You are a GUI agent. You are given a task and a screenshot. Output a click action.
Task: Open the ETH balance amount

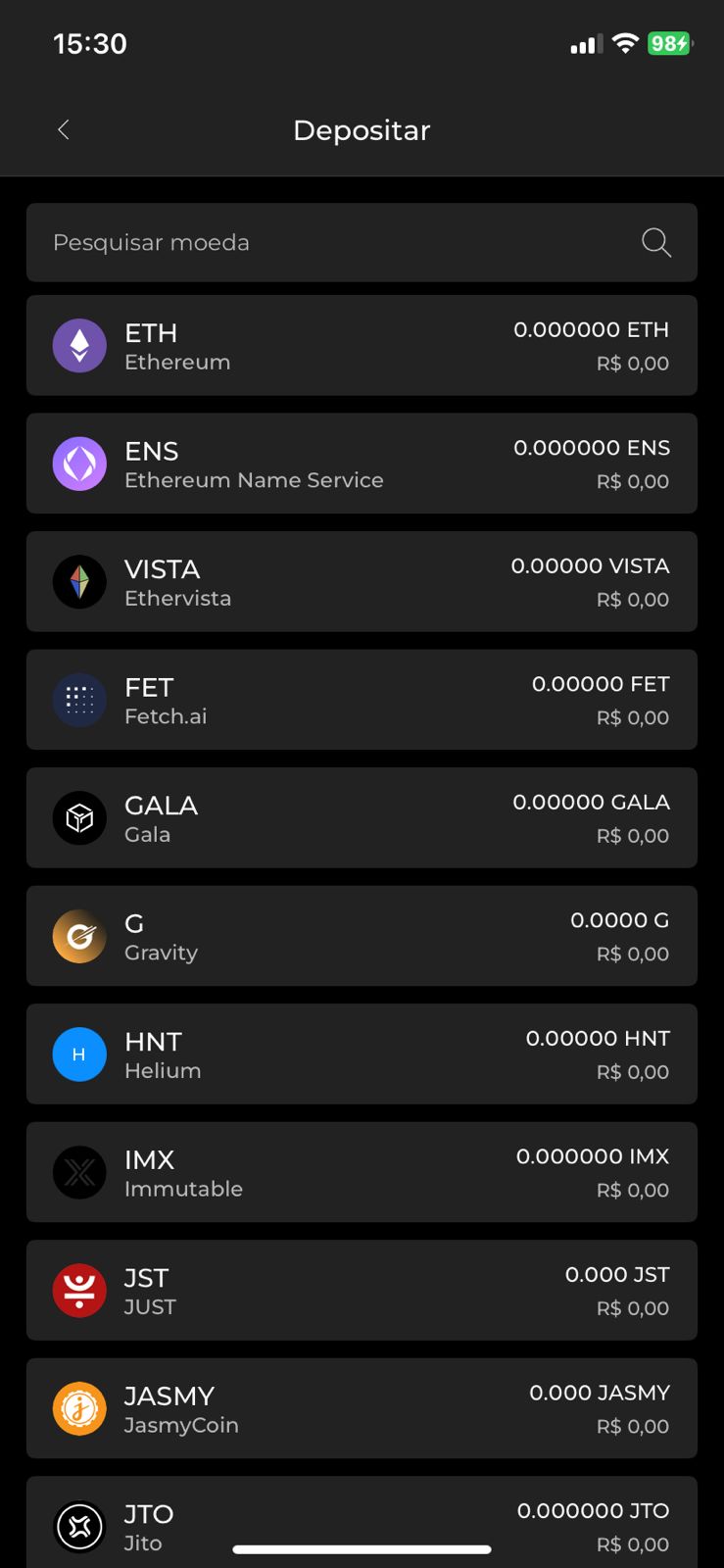(591, 330)
